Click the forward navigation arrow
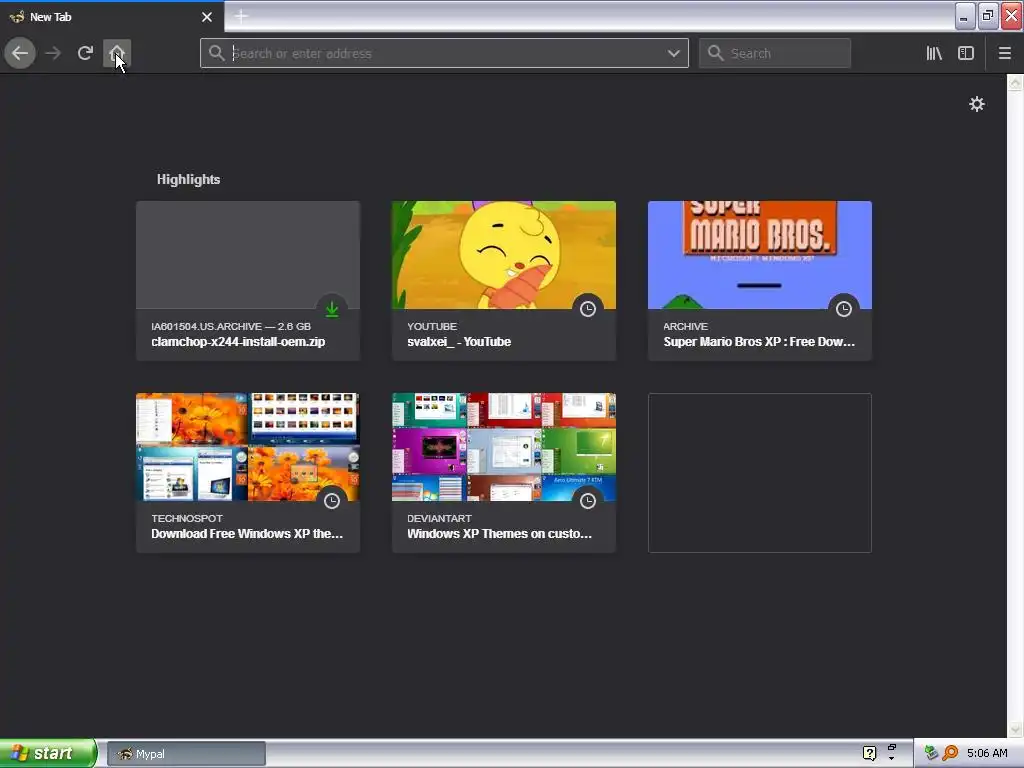Screen dimensions: 1024x768 [53, 53]
